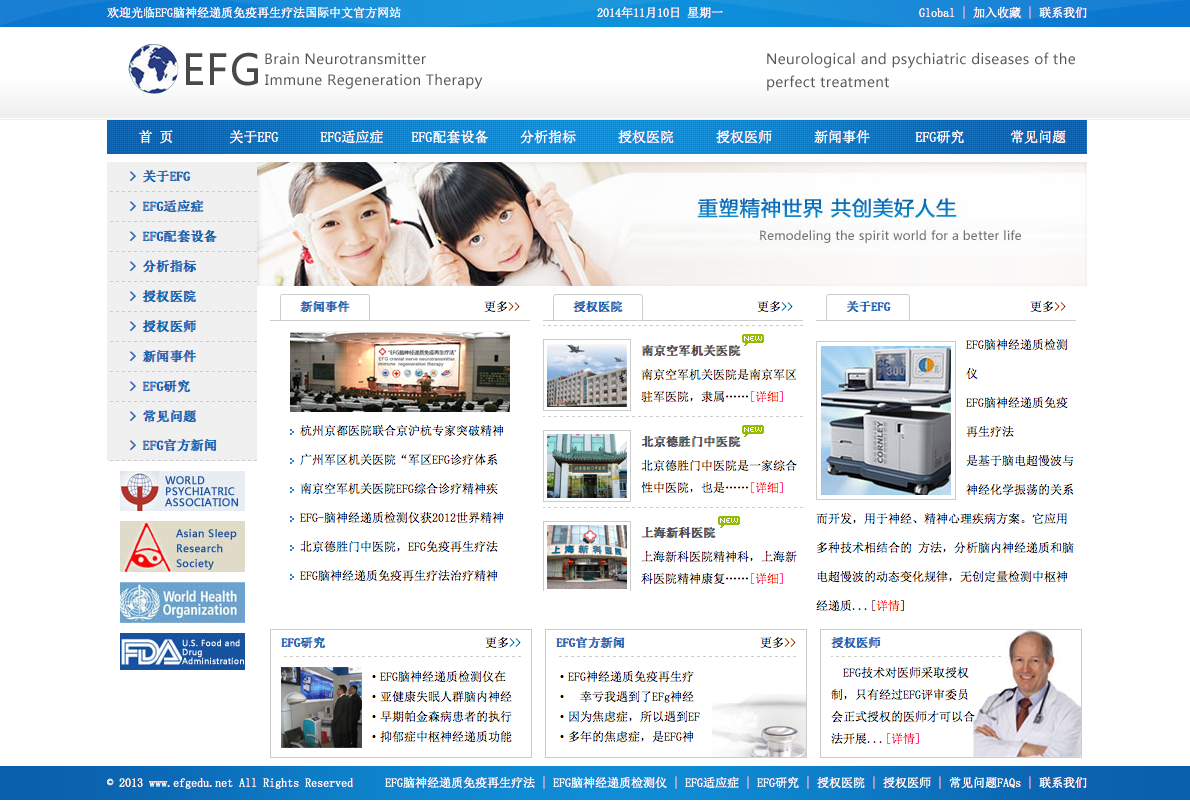1190x802 pixels.
Task: Click the FDA logo banner
Action: 182,652
